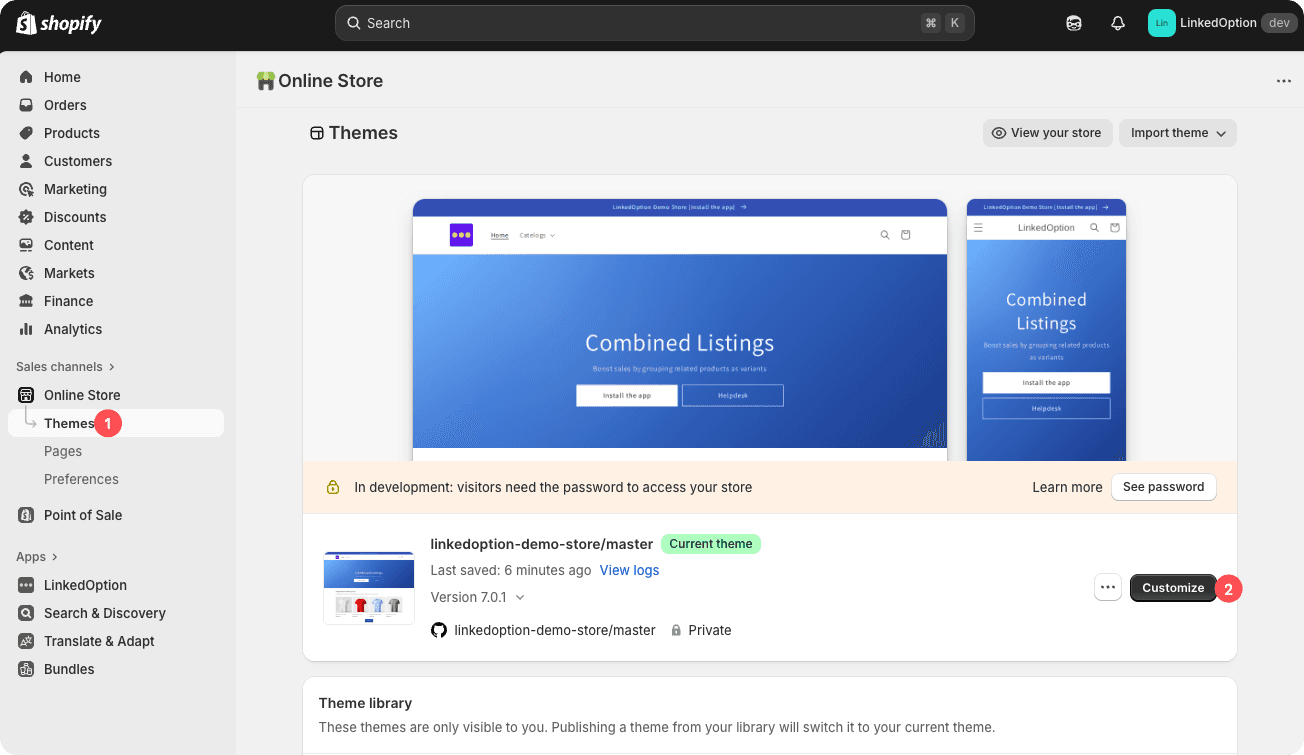Click the Products tag icon
The width and height of the screenshot is (1304, 755).
26,133
